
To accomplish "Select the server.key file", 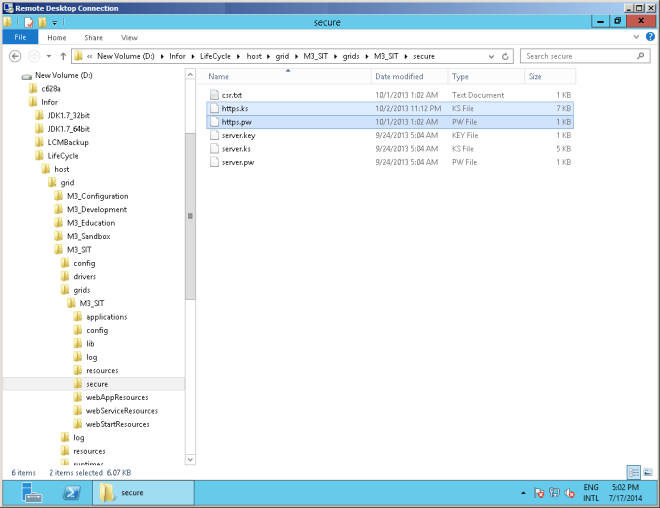I will [x=238, y=134].
